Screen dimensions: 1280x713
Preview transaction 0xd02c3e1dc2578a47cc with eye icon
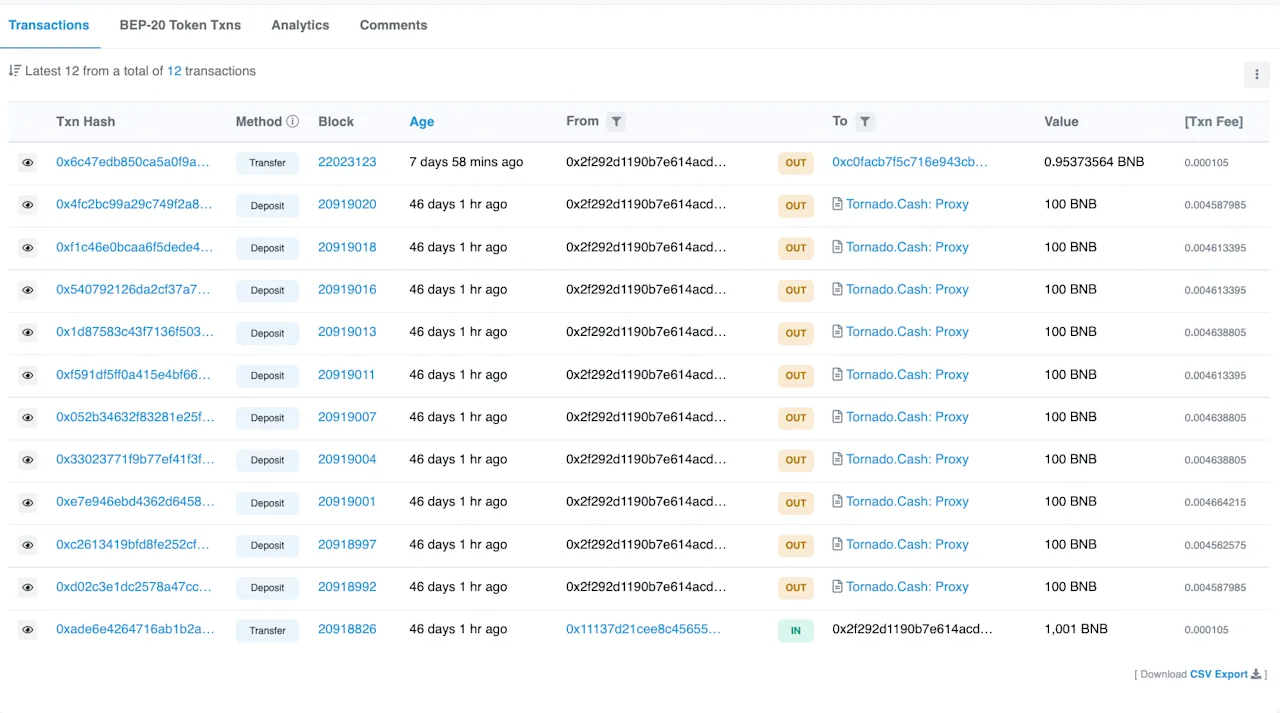tap(28, 587)
